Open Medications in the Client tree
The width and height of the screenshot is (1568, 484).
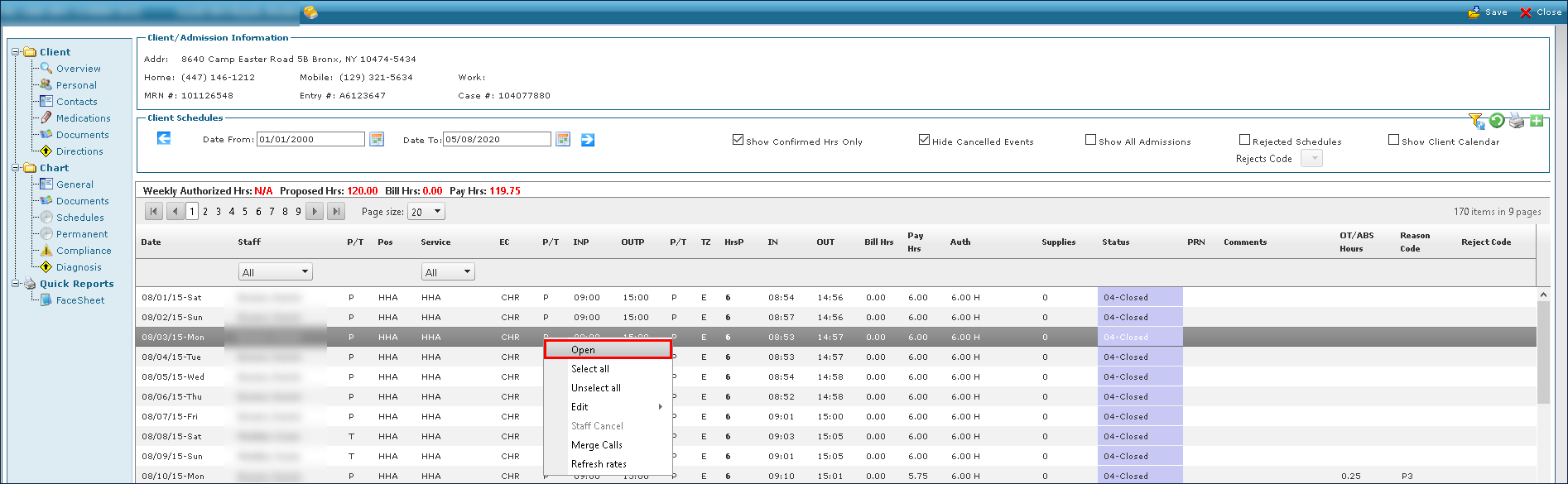click(x=83, y=118)
